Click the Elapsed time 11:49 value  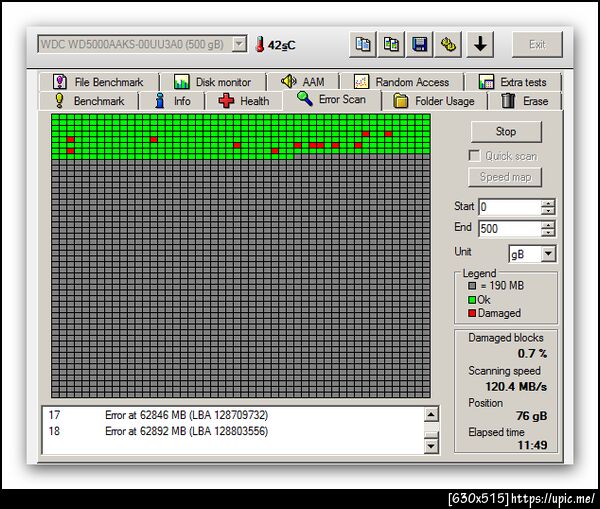click(532, 445)
